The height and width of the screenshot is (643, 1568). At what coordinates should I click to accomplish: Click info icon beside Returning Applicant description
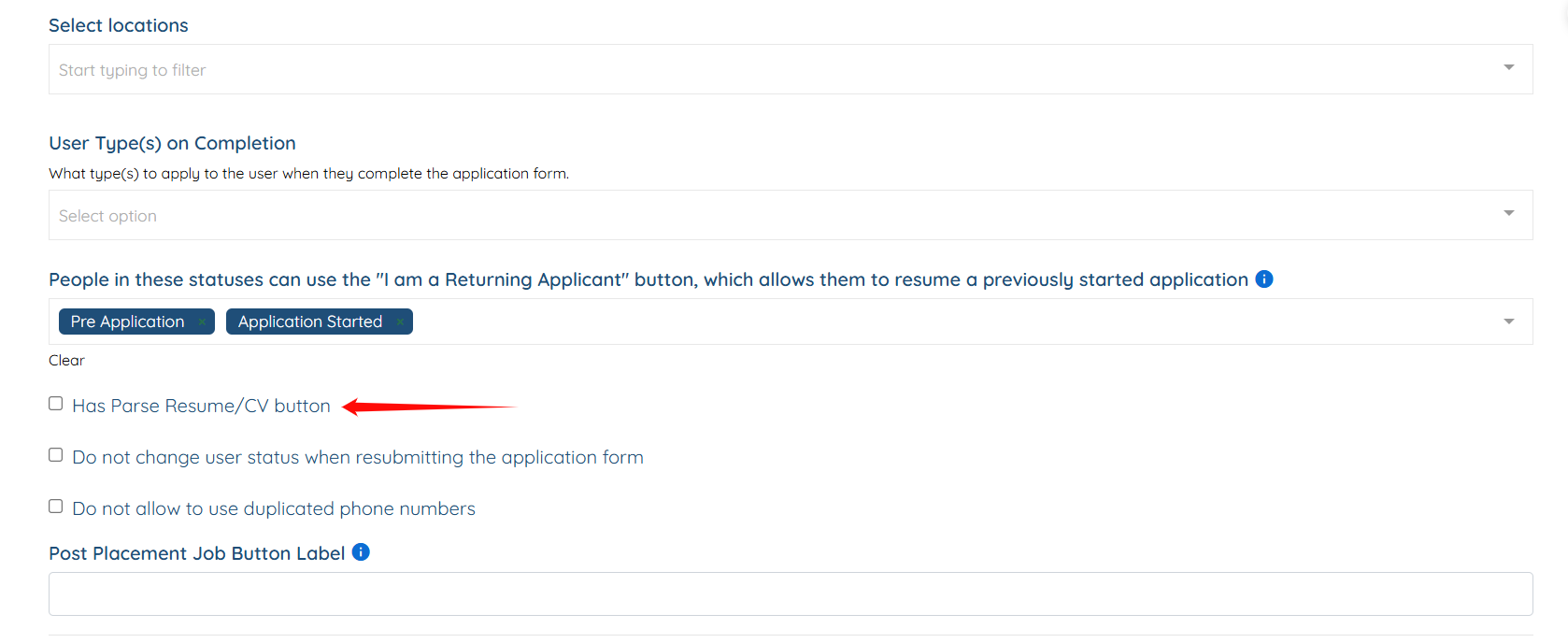(x=1264, y=279)
